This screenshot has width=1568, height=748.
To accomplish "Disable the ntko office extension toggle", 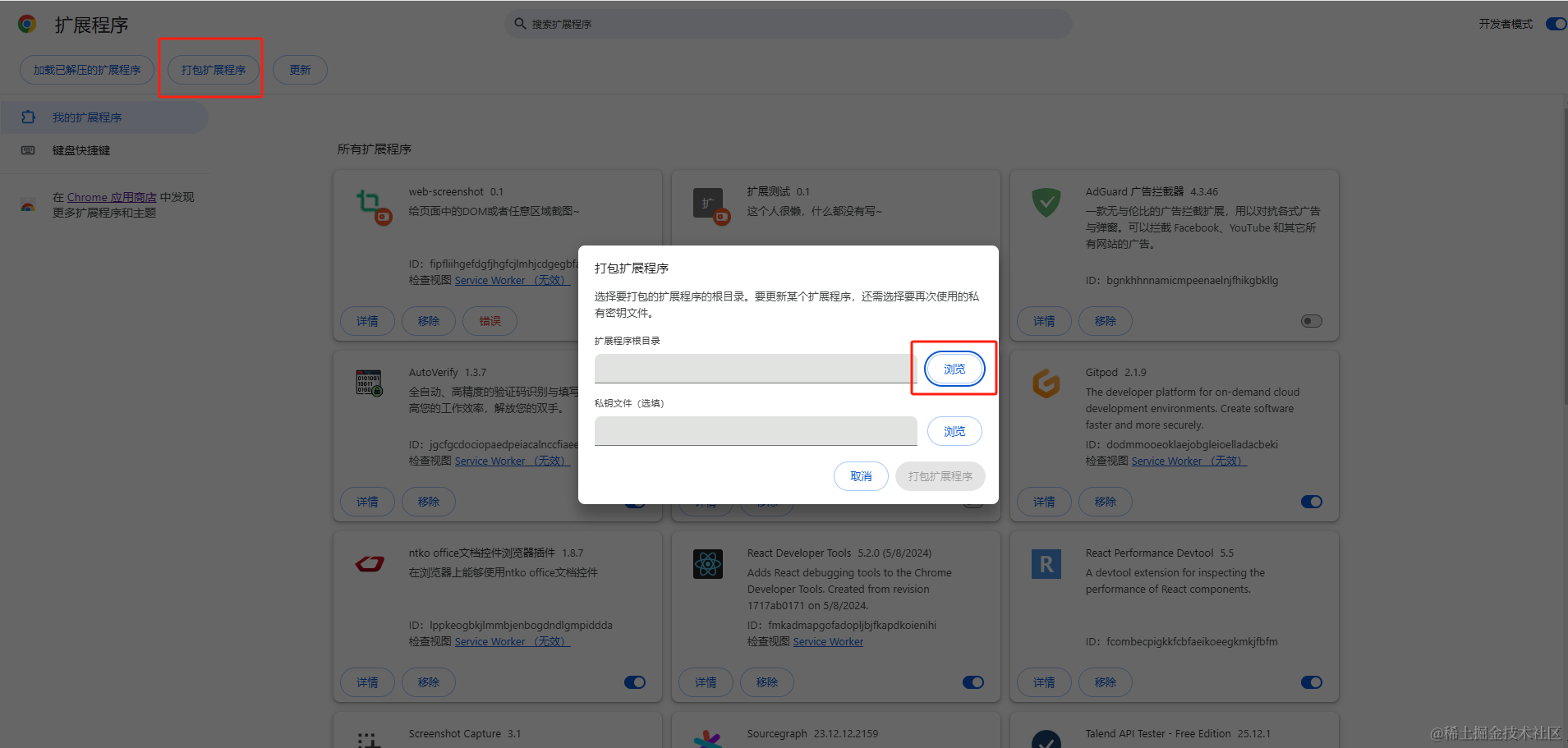I will coord(635,682).
